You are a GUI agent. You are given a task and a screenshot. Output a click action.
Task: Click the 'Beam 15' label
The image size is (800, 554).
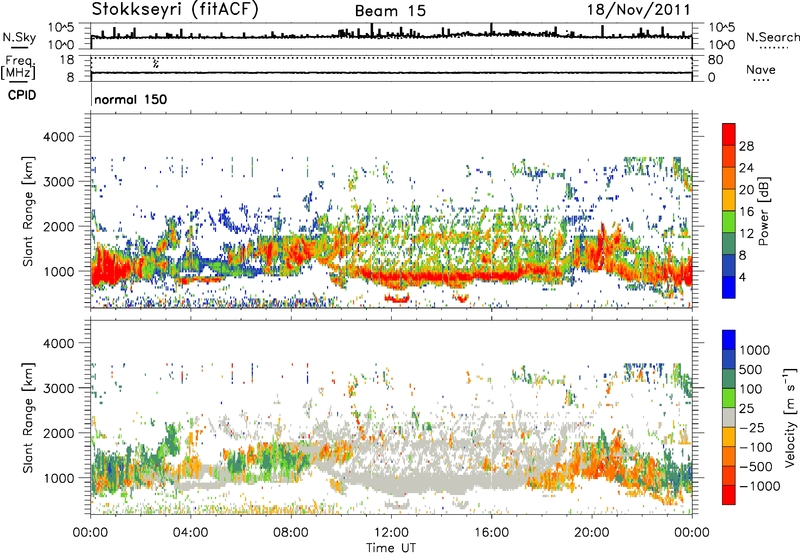point(390,11)
